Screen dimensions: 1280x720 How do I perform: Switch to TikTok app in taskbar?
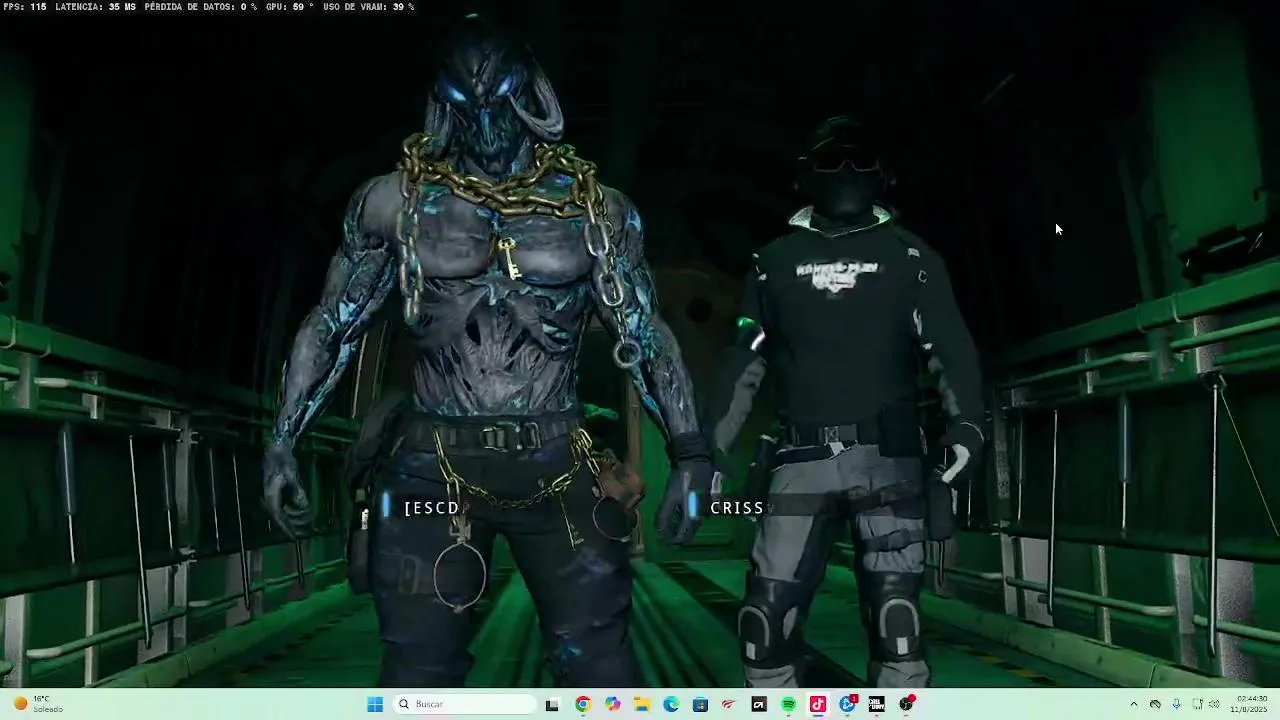(818, 704)
